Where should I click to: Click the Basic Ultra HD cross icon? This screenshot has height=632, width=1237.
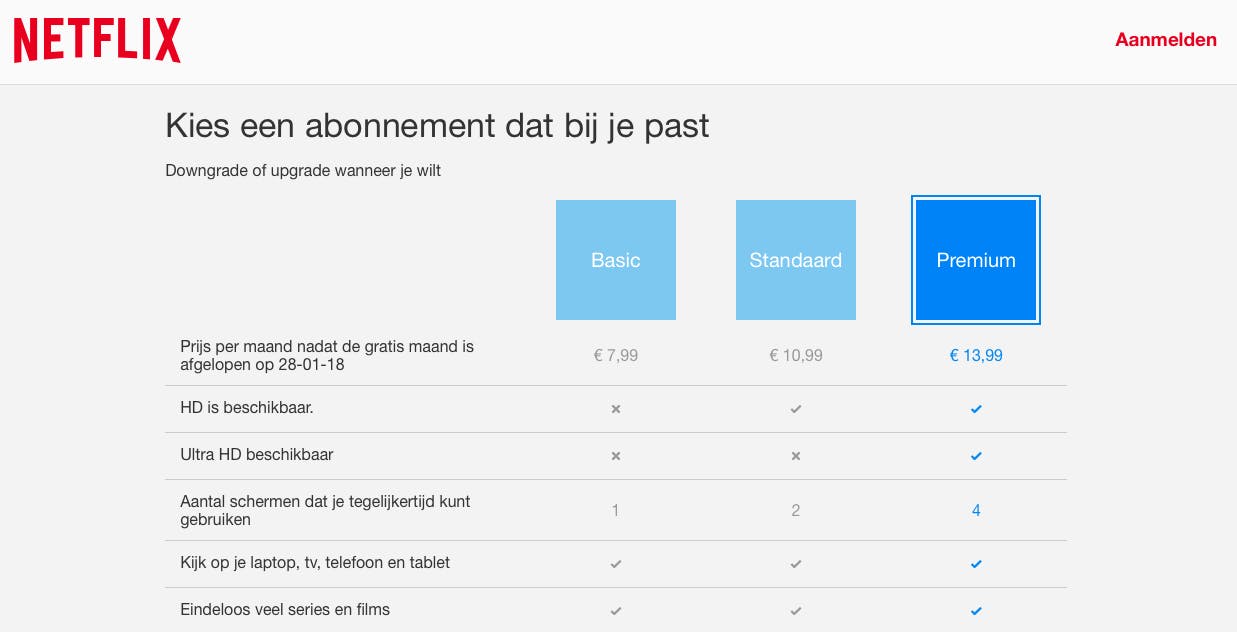click(x=616, y=456)
